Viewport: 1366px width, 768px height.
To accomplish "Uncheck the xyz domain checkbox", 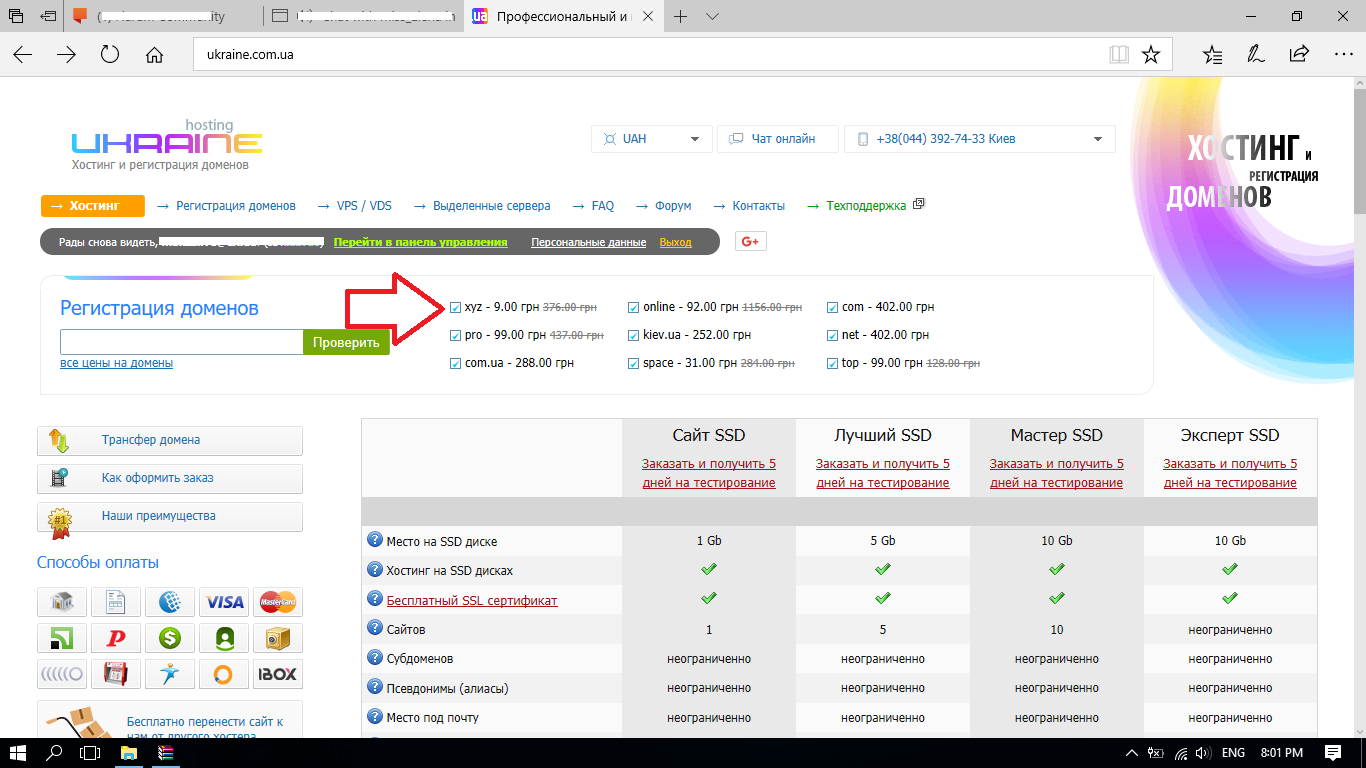I will click(456, 308).
